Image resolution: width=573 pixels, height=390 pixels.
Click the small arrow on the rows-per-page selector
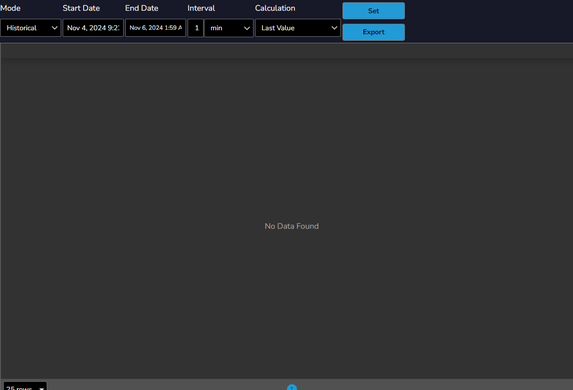(42, 388)
